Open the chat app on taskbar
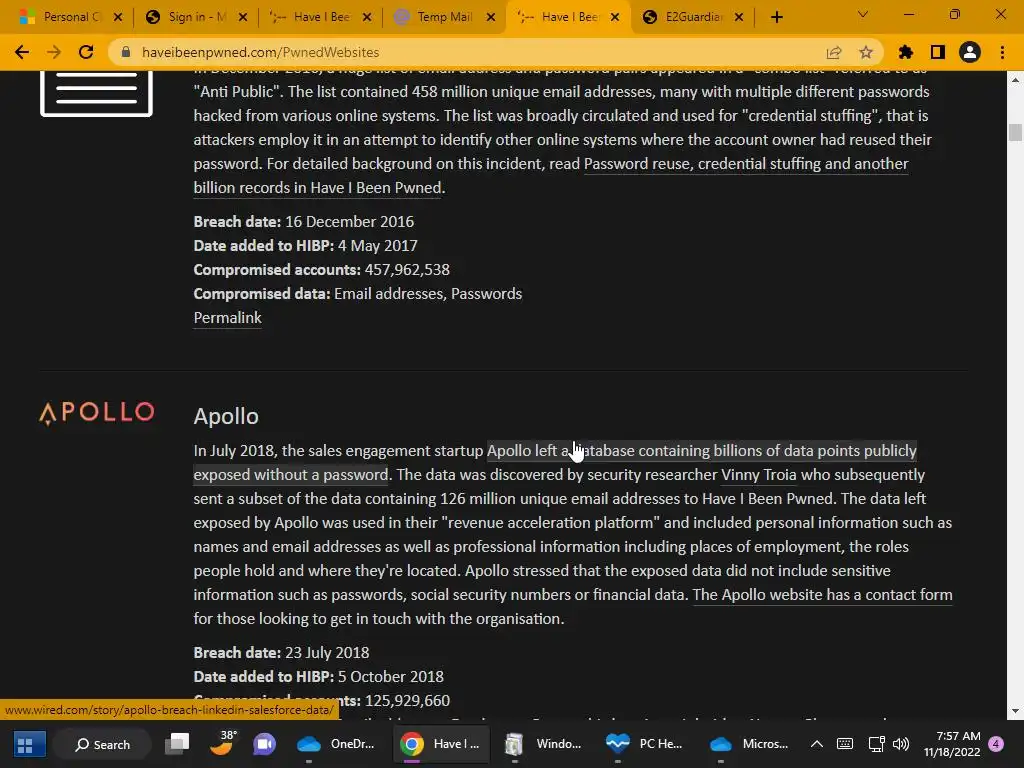This screenshot has height=768, width=1024. tap(264, 744)
